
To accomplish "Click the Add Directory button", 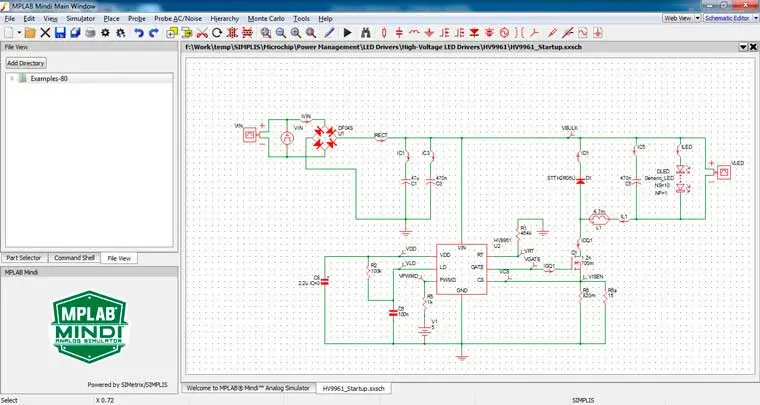I will coord(25,62).
